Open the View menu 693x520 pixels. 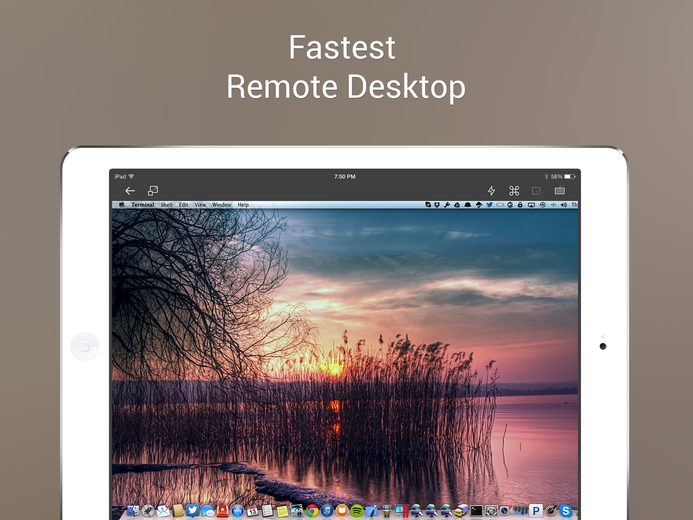pyautogui.click(x=200, y=205)
